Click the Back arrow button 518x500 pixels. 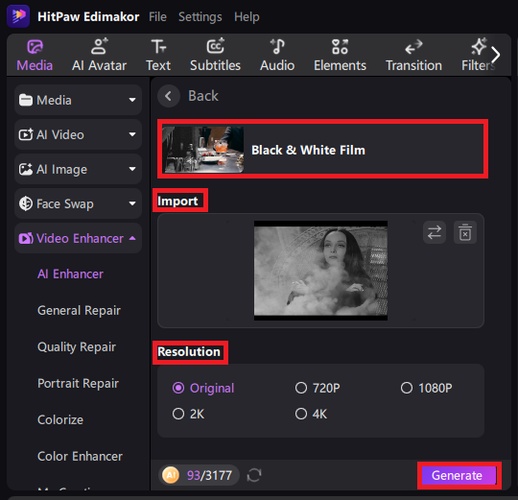click(x=169, y=96)
